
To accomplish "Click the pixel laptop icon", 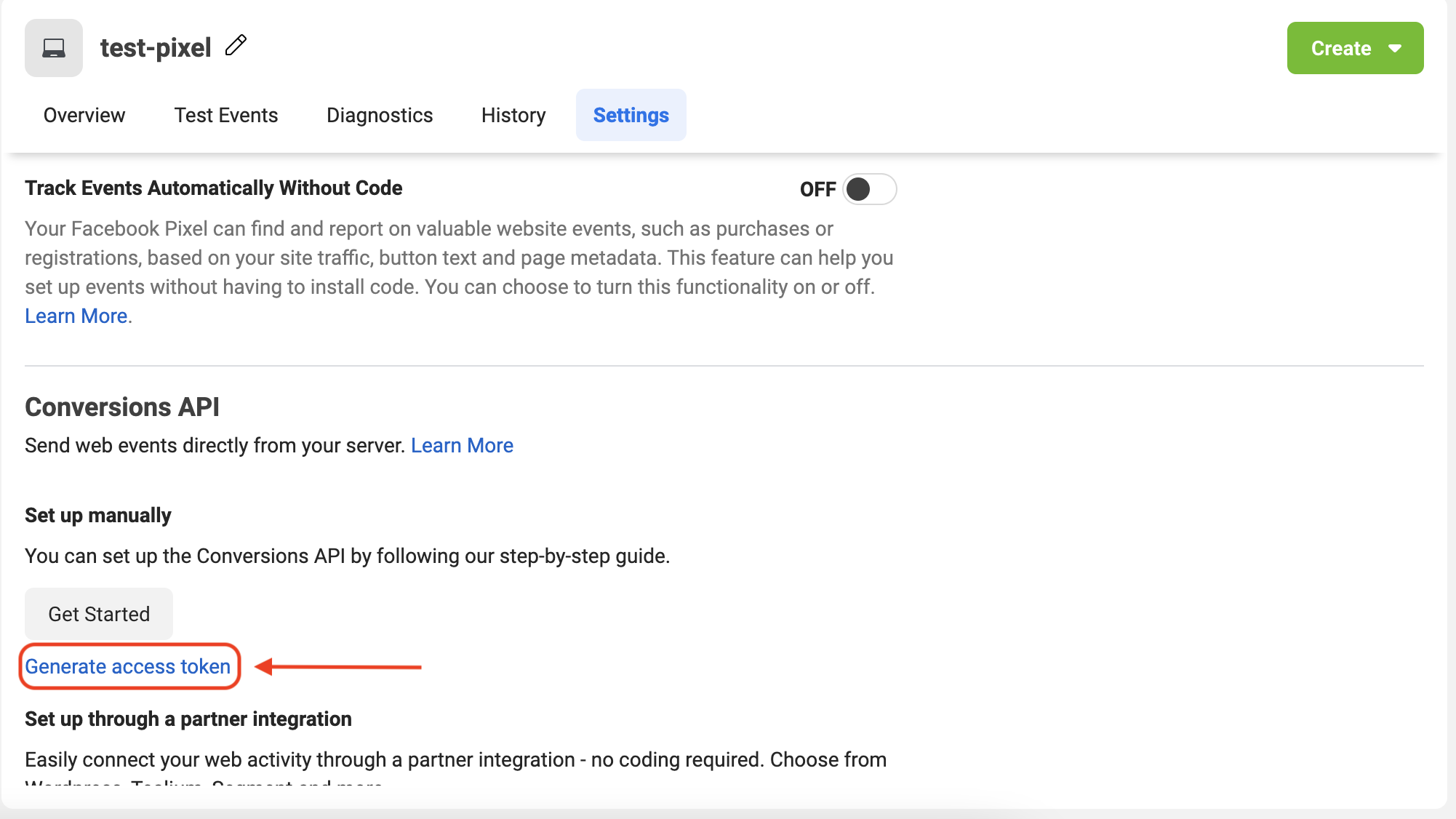I will 54,48.
